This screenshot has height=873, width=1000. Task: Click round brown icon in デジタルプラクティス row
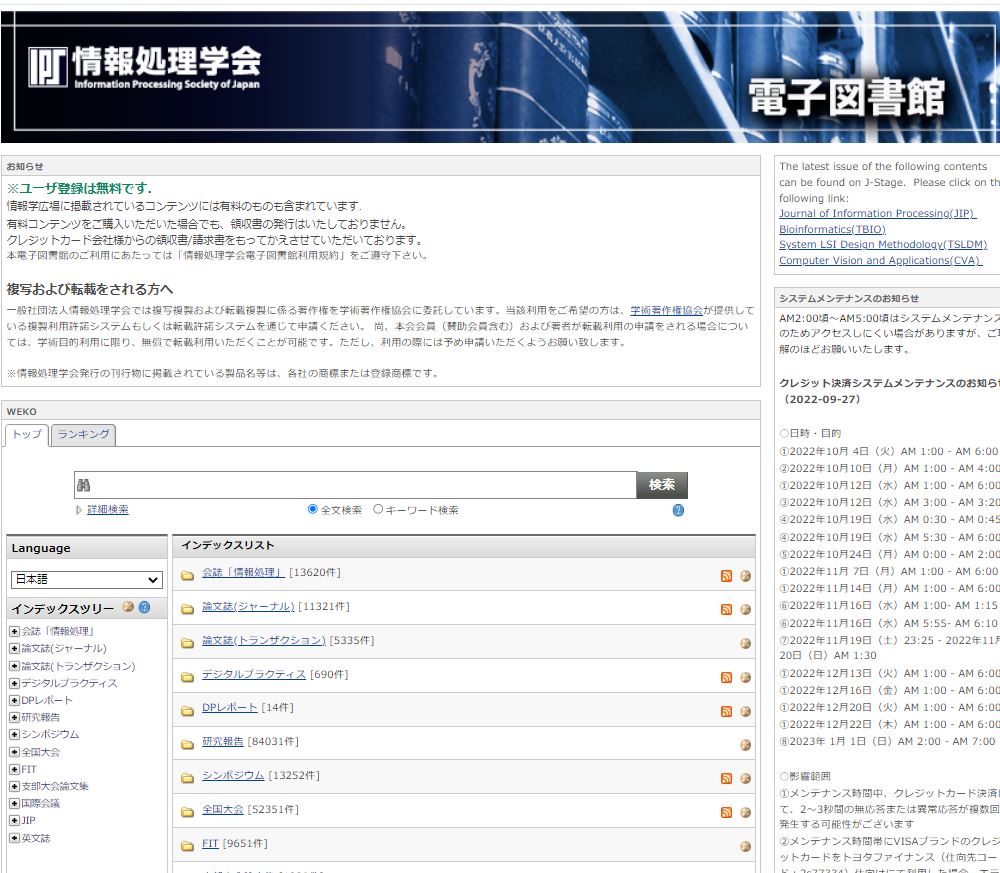[x=745, y=677]
